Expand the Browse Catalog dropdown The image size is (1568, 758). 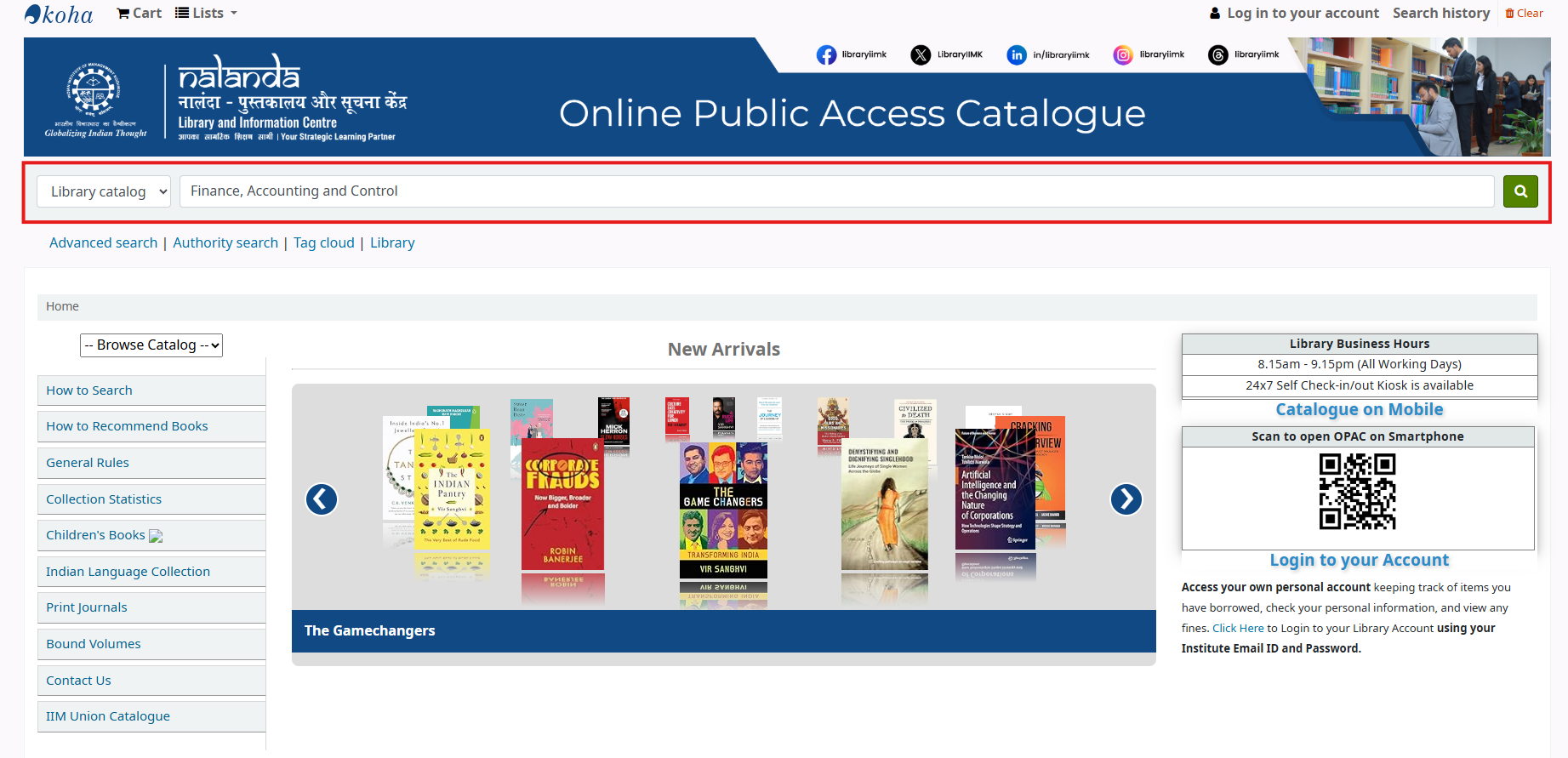pos(151,345)
